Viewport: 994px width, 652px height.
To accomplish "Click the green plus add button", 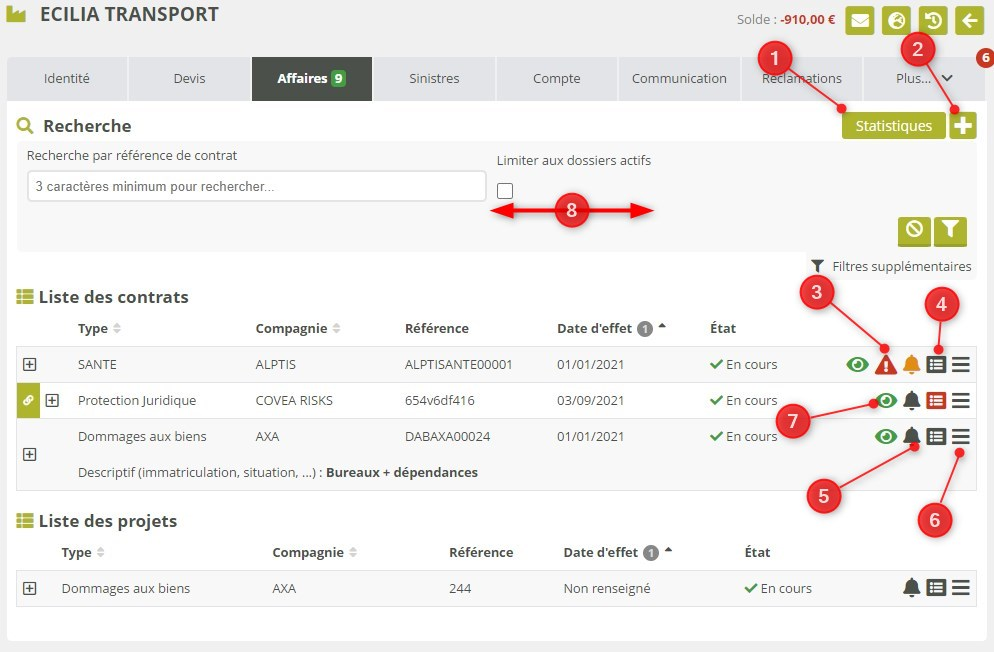I will (963, 126).
